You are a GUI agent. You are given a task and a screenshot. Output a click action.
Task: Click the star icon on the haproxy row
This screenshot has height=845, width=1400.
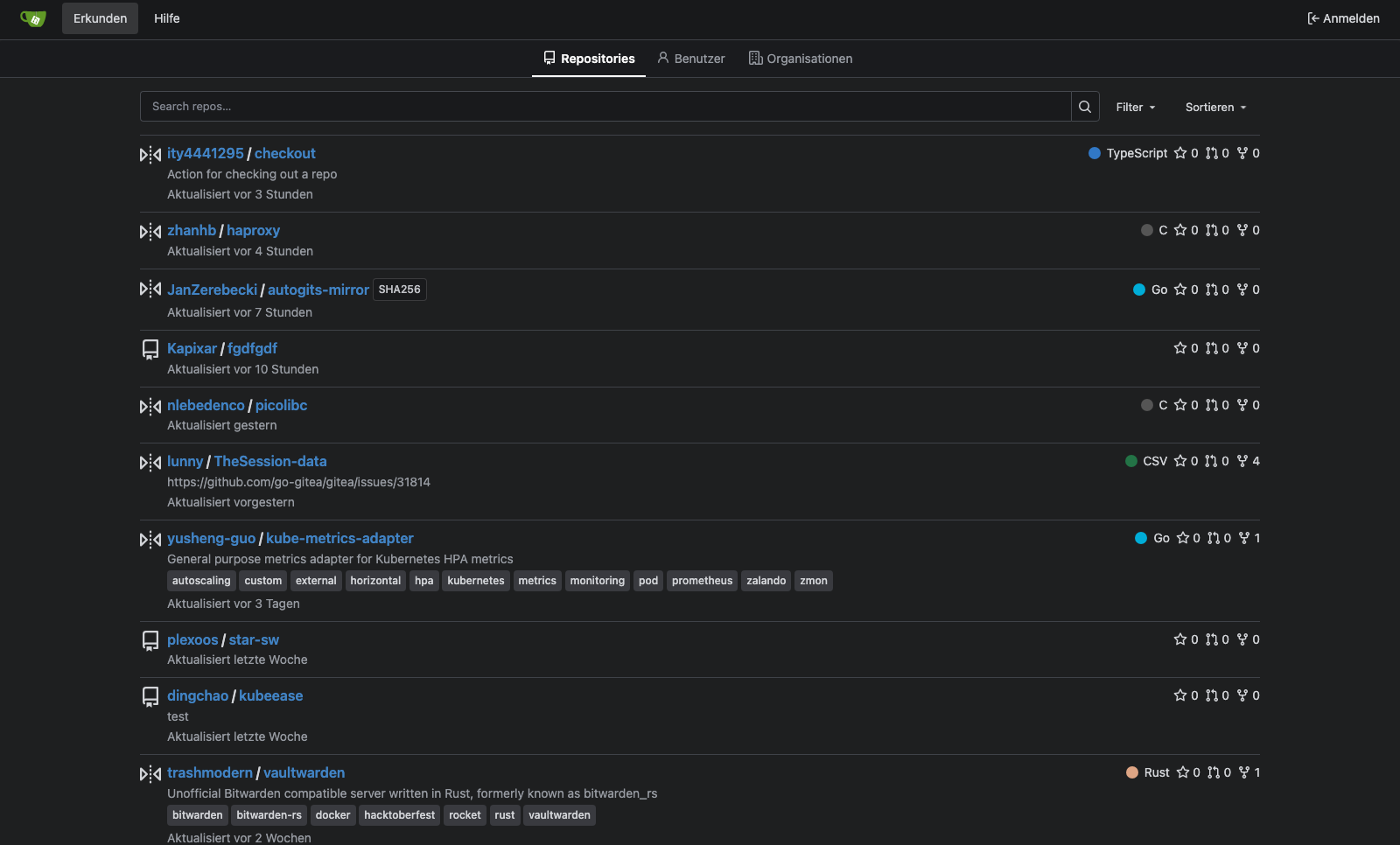point(1180,230)
